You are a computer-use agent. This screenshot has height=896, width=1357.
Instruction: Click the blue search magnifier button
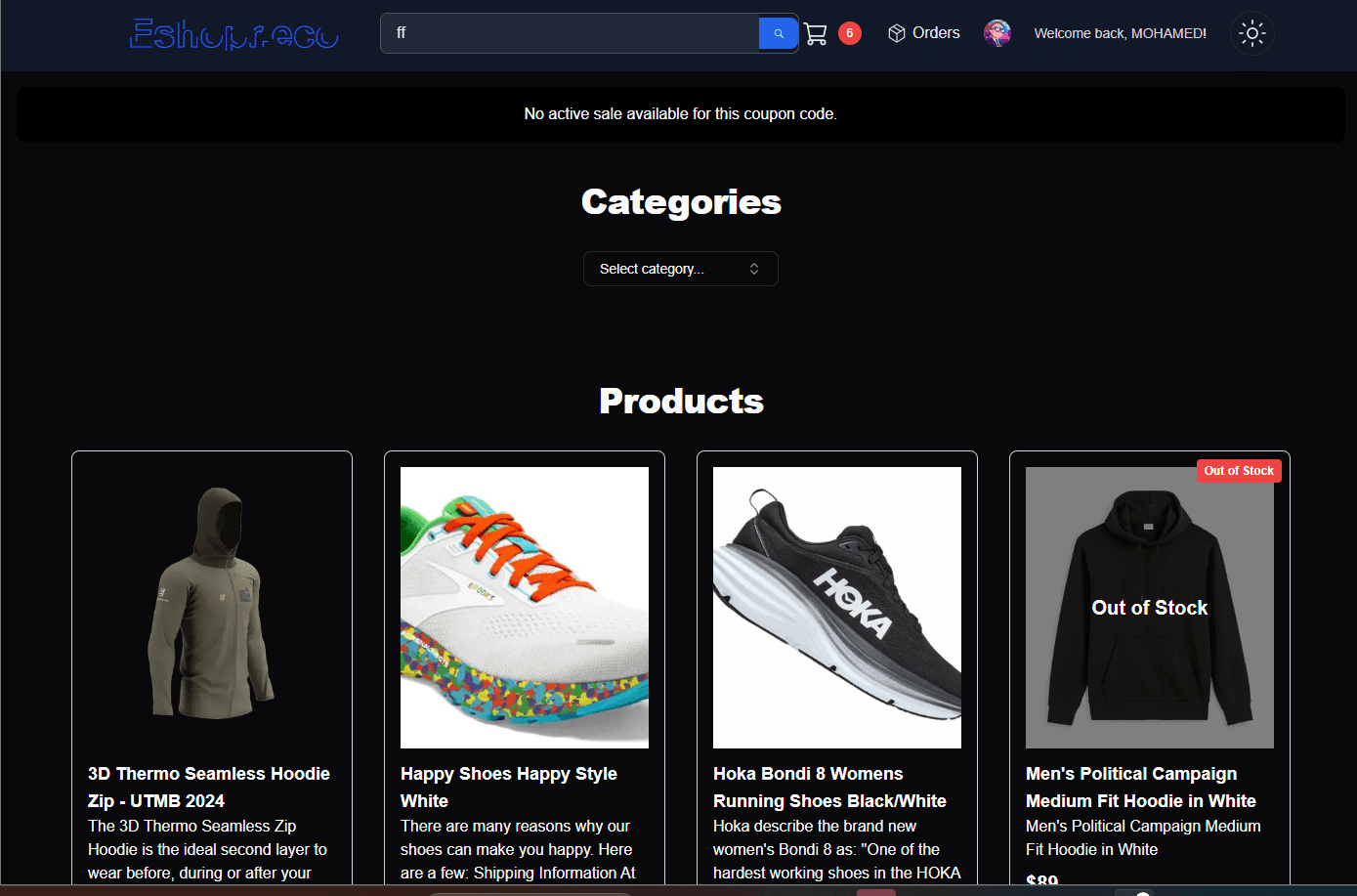pos(778,32)
